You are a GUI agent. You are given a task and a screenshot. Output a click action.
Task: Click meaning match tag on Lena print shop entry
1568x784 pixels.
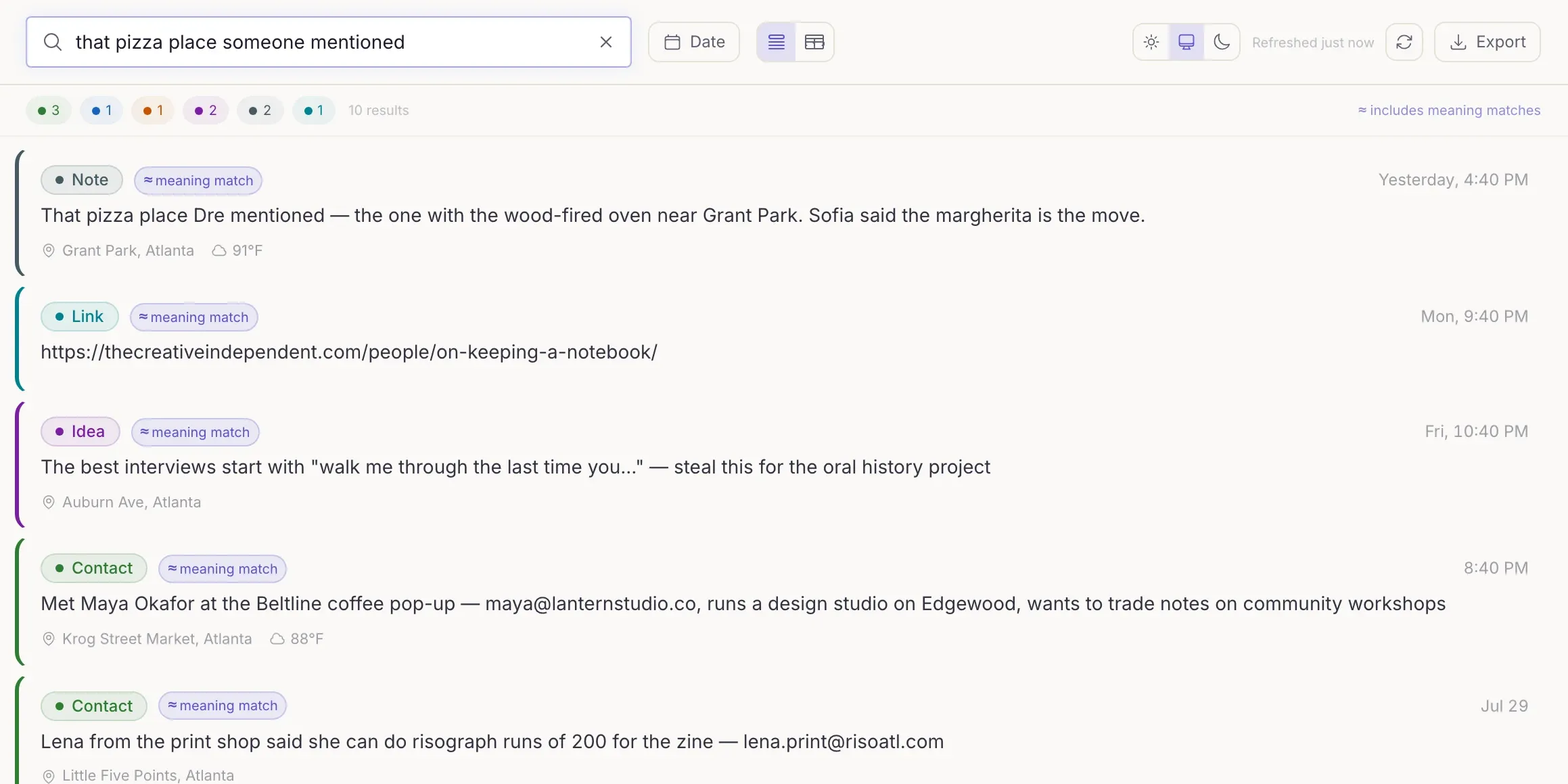click(x=223, y=706)
